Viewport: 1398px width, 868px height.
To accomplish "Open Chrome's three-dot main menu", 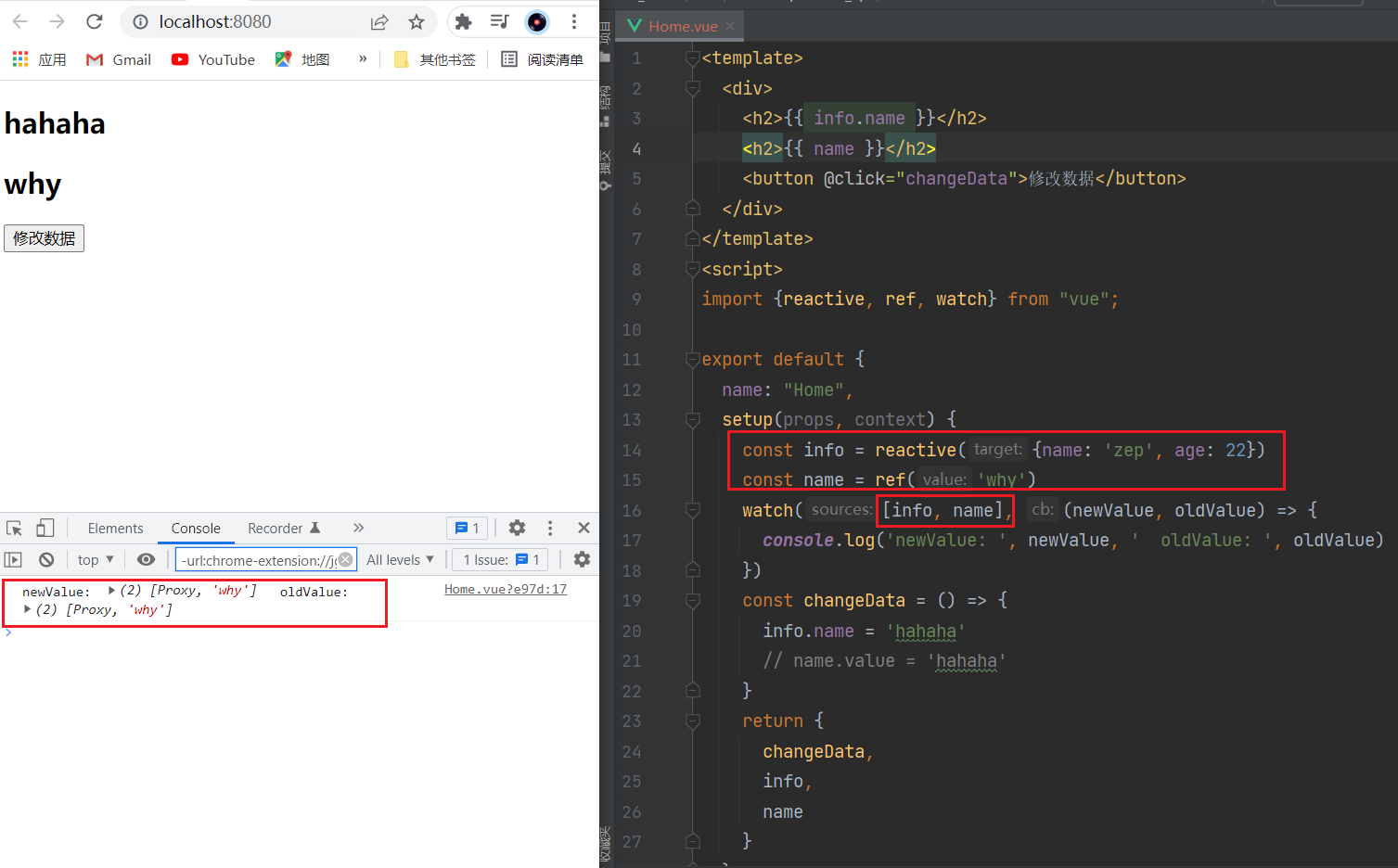I will [x=574, y=21].
